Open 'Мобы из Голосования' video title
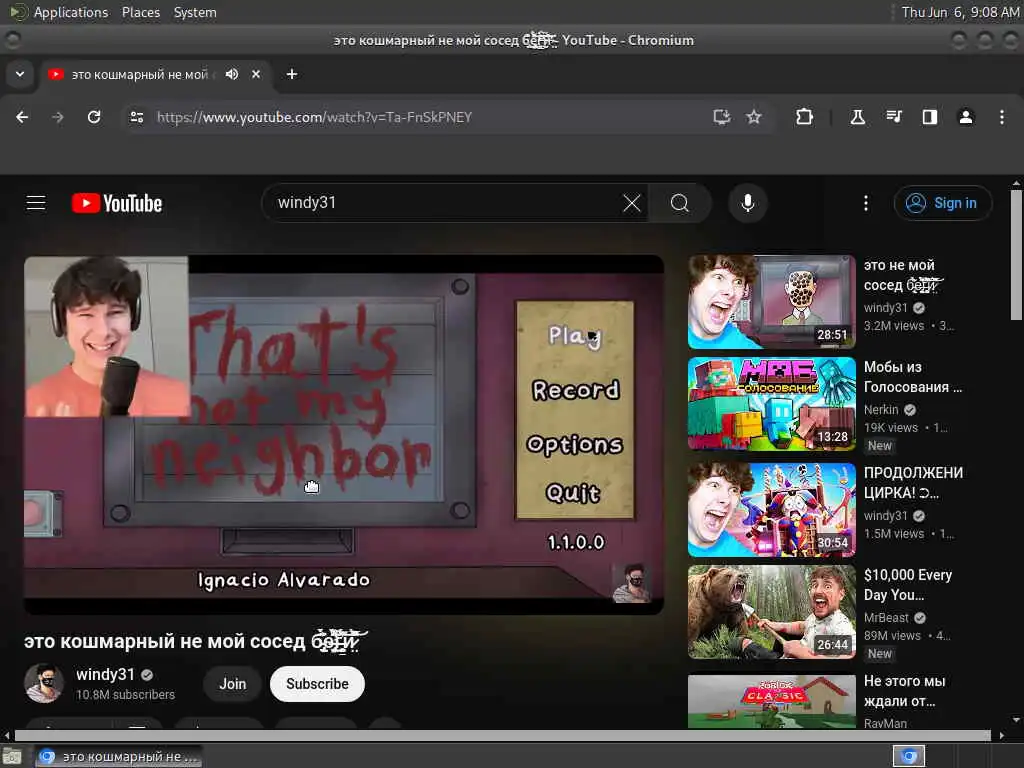Viewport: 1024px width, 768px height. coord(913,377)
